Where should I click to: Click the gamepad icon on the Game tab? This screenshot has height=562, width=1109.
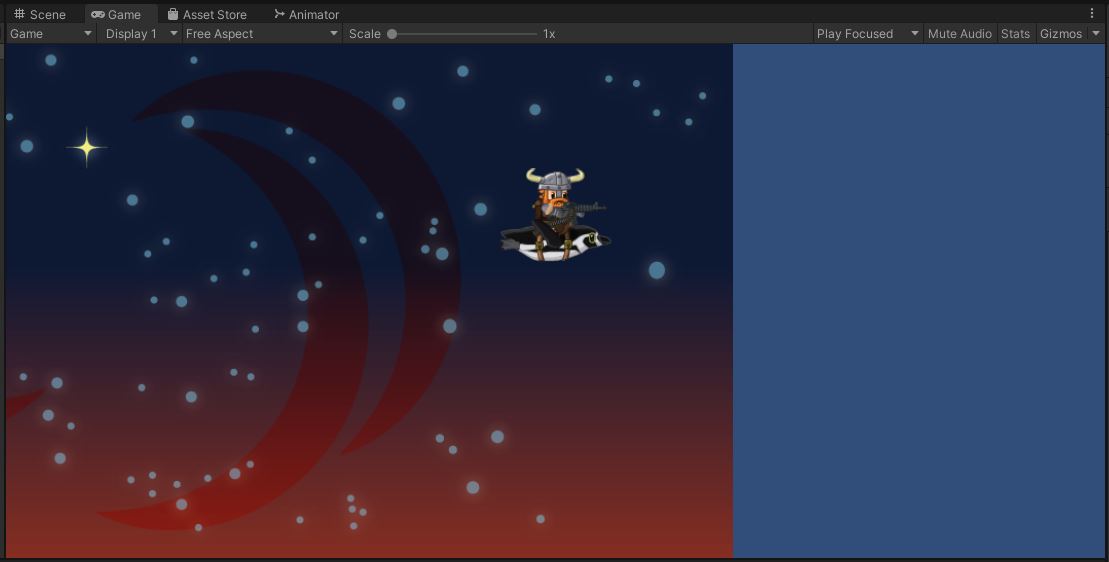pos(98,14)
